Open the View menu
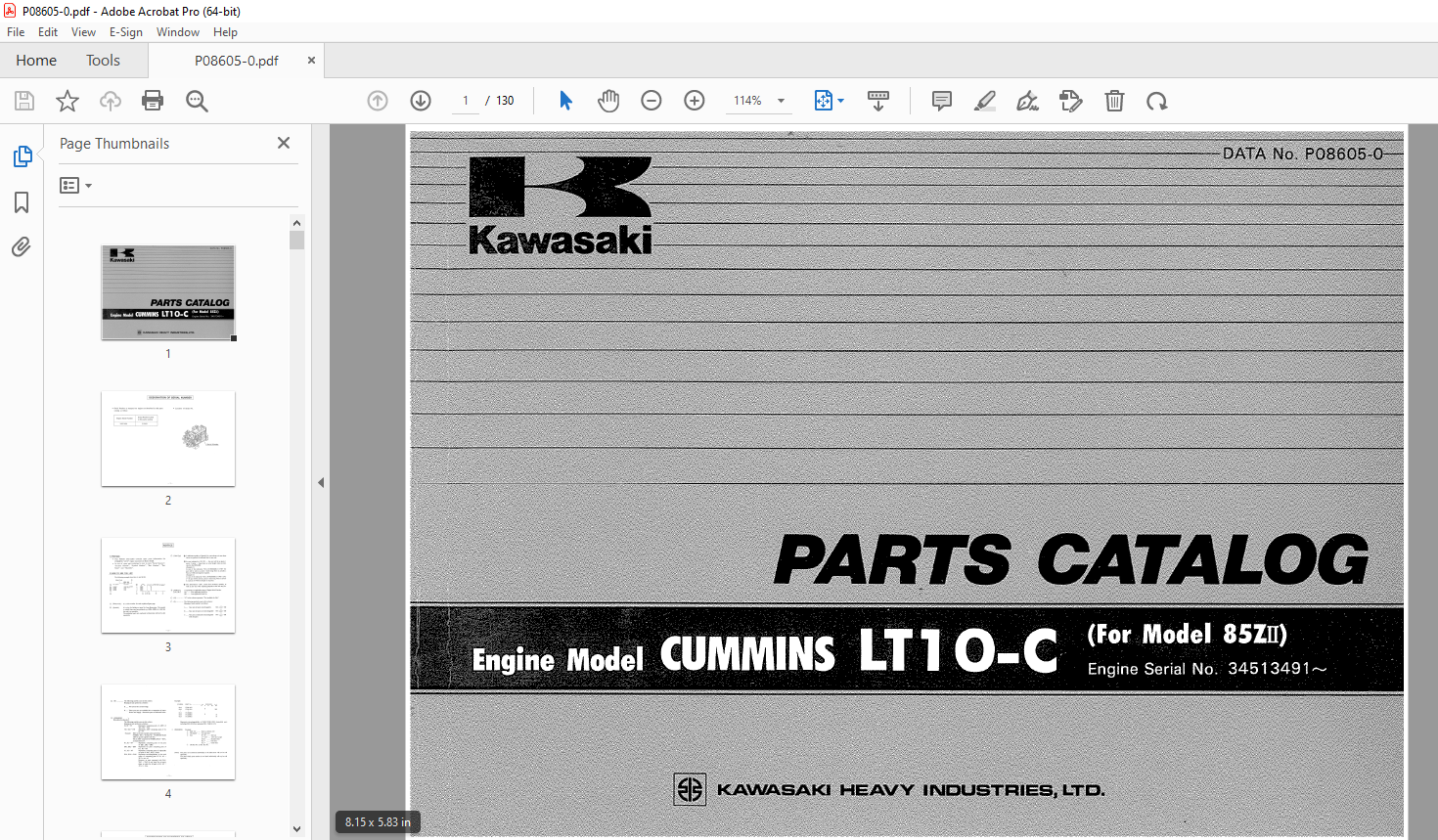The image size is (1438, 840). pyautogui.click(x=83, y=32)
